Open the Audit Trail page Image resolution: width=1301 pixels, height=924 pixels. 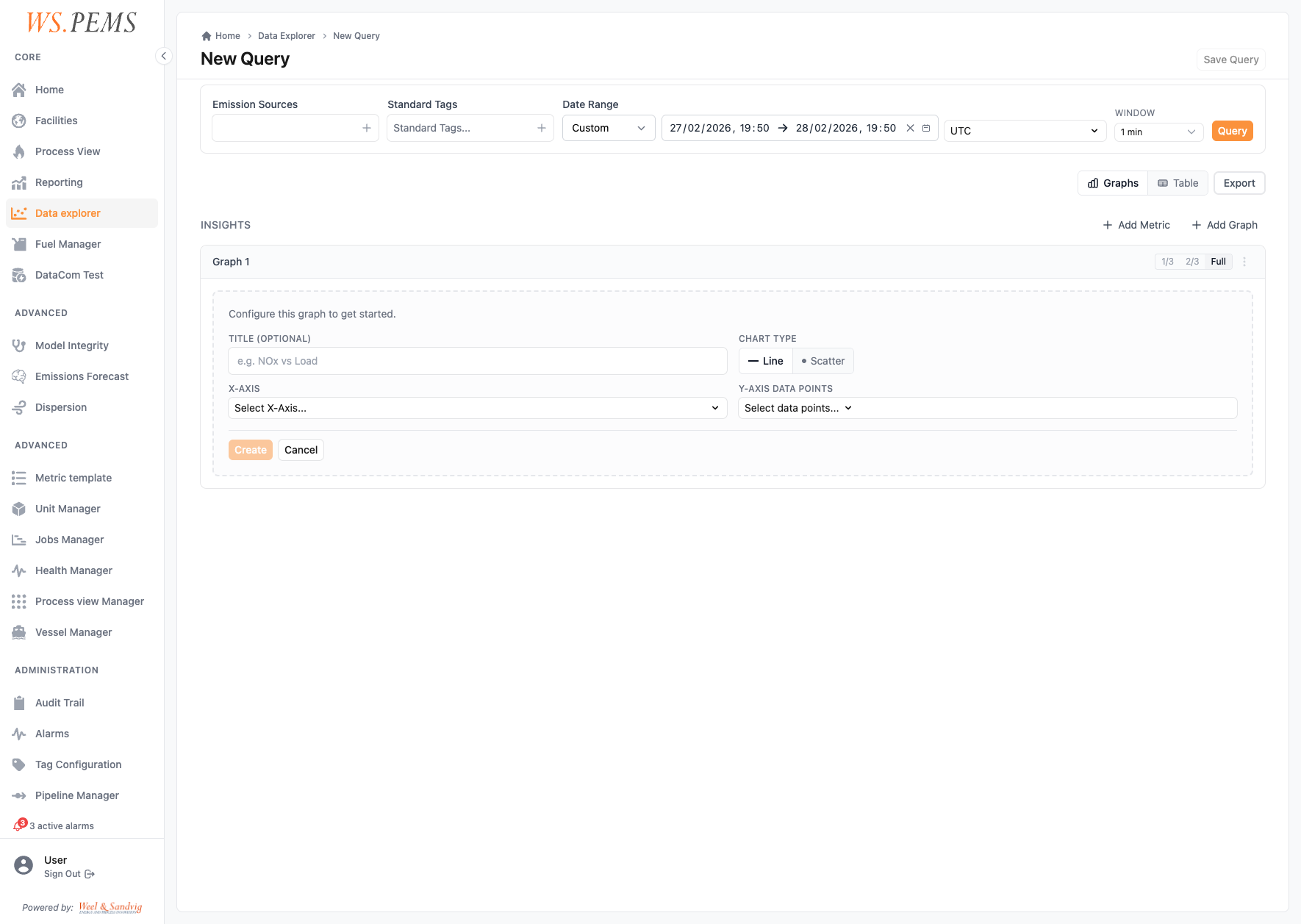click(x=82, y=703)
